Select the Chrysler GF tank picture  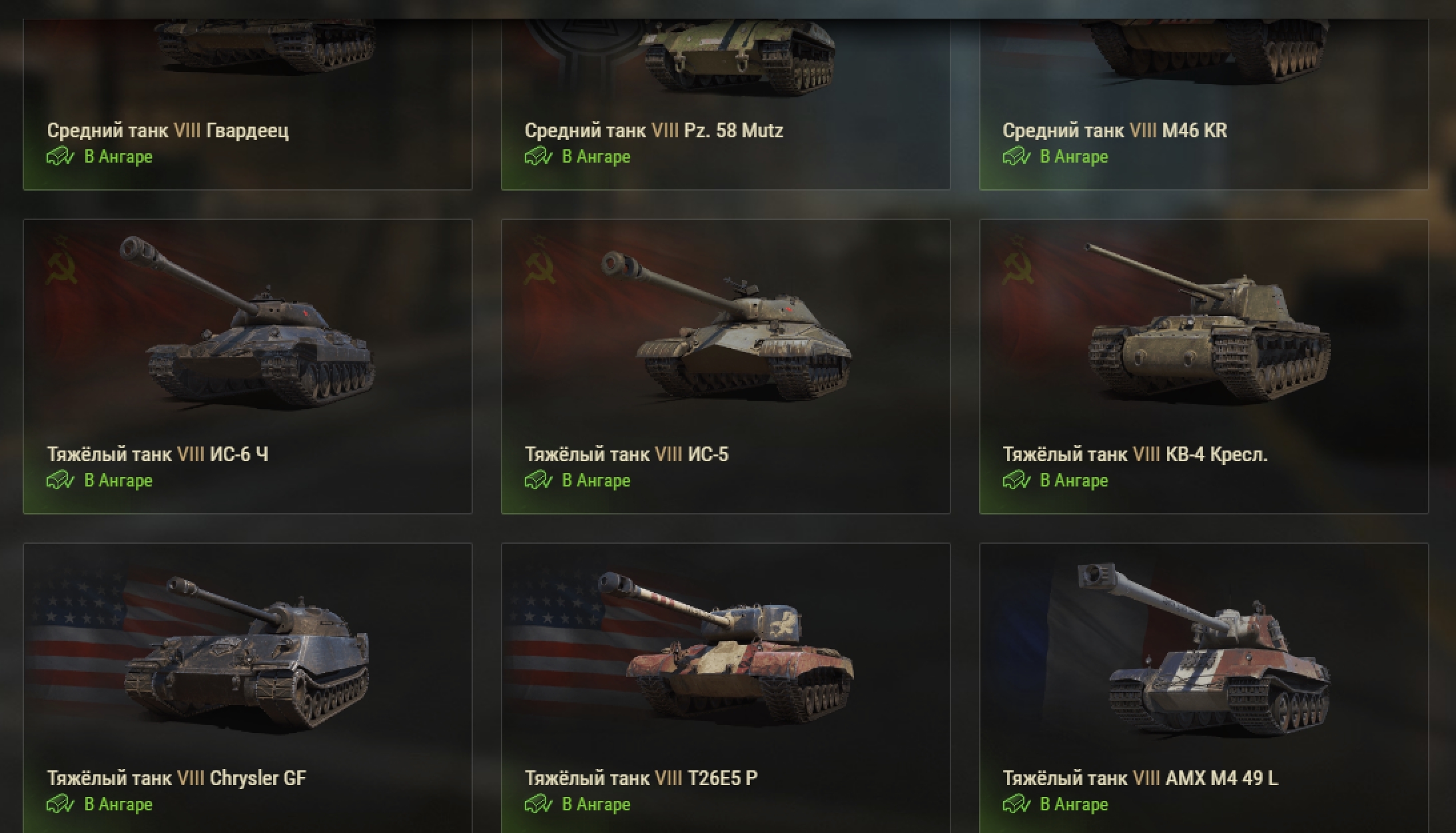(248, 650)
